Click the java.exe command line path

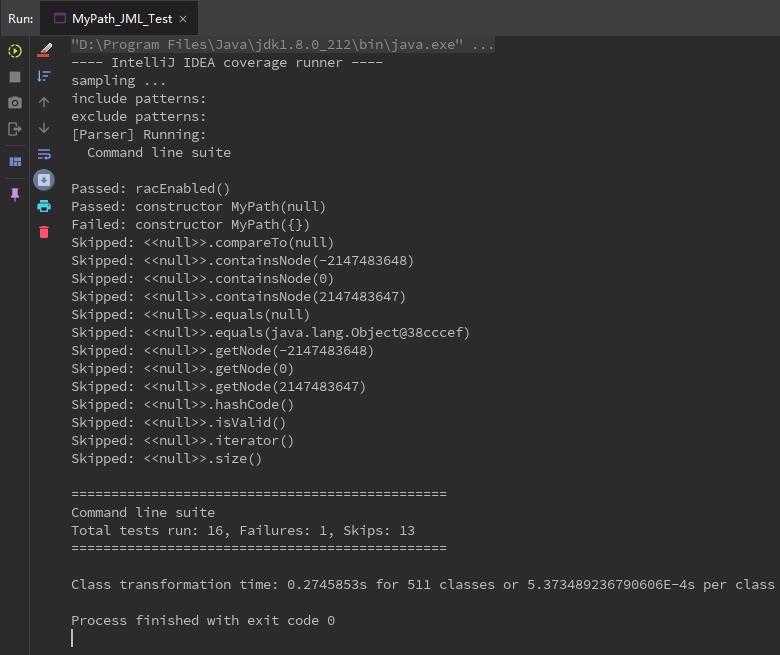pos(282,45)
